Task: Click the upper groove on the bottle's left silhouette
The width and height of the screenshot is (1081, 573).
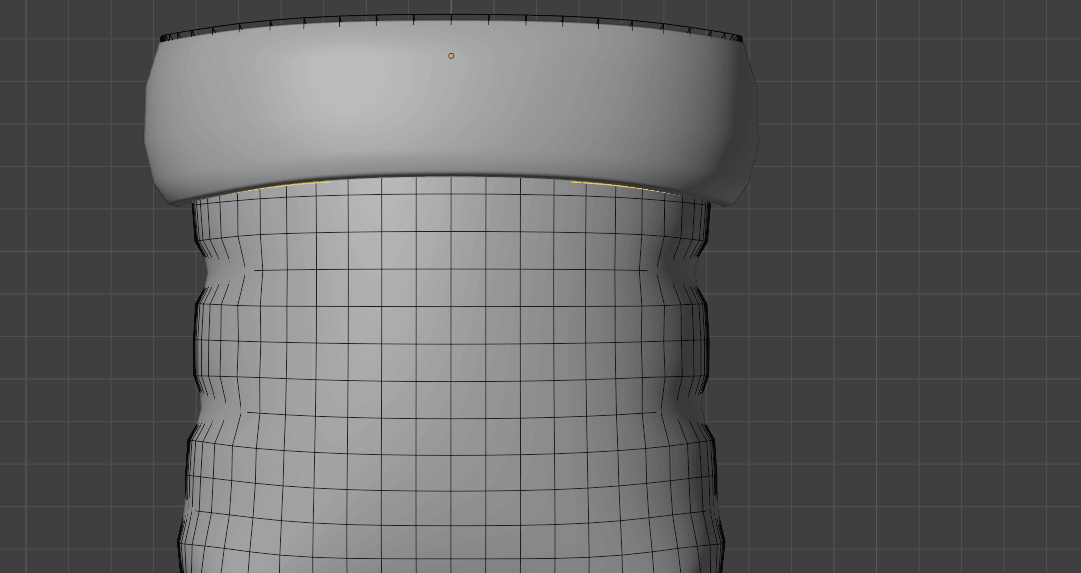Action: click(x=207, y=268)
